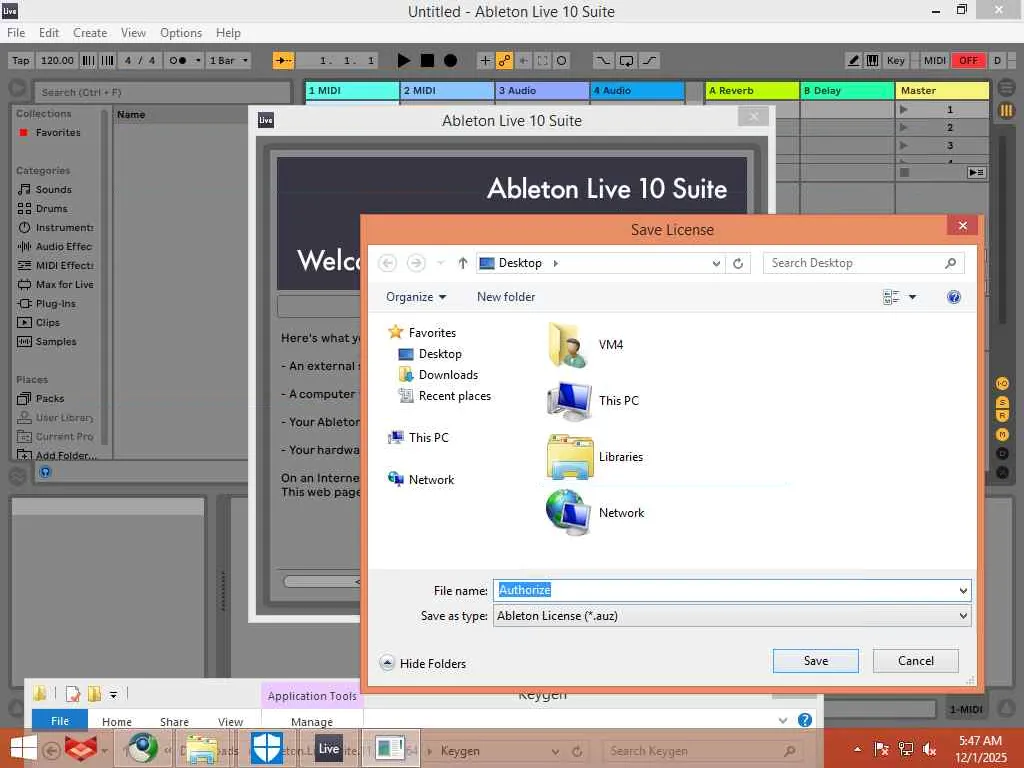Click the Cancel button
This screenshot has width=1024, height=768.
[916, 661]
